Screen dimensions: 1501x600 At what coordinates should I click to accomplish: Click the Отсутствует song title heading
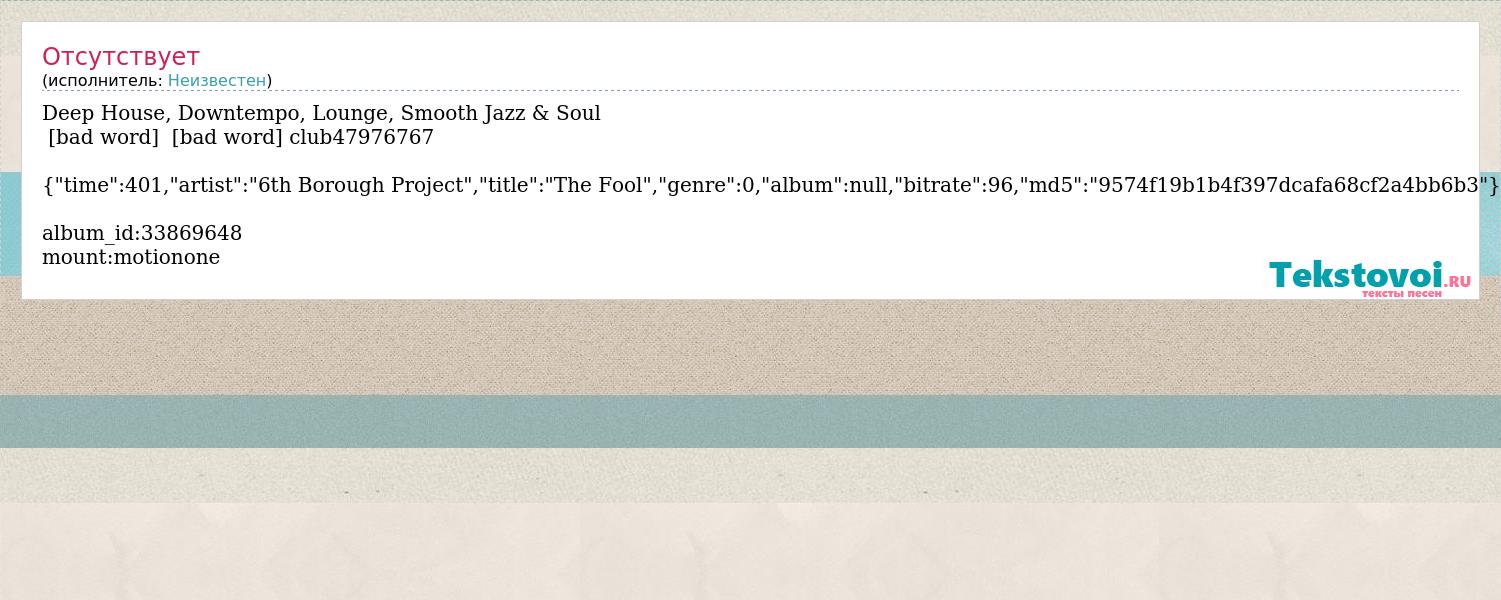pyautogui.click(x=121, y=56)
